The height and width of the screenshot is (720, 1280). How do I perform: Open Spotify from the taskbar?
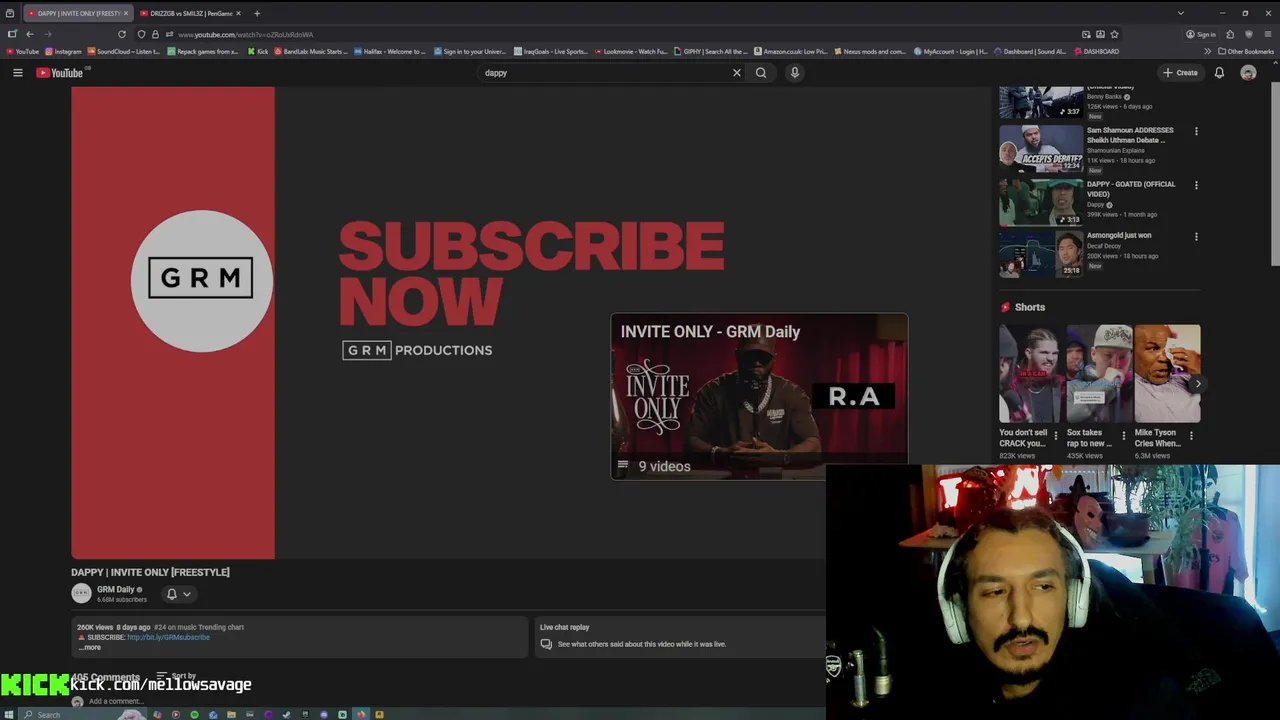tap(194, 714)
